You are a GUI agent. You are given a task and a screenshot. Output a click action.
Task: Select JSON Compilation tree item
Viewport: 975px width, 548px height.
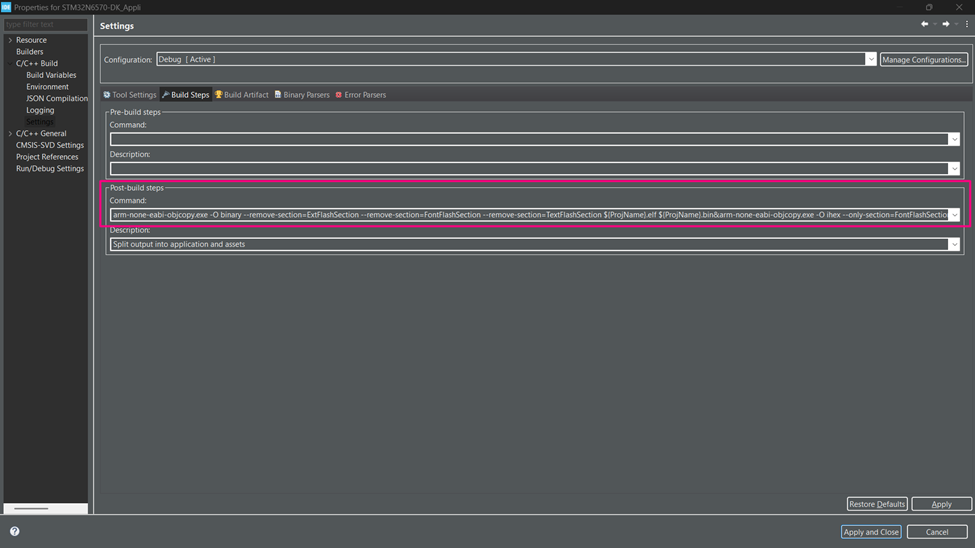coord(57,98)
